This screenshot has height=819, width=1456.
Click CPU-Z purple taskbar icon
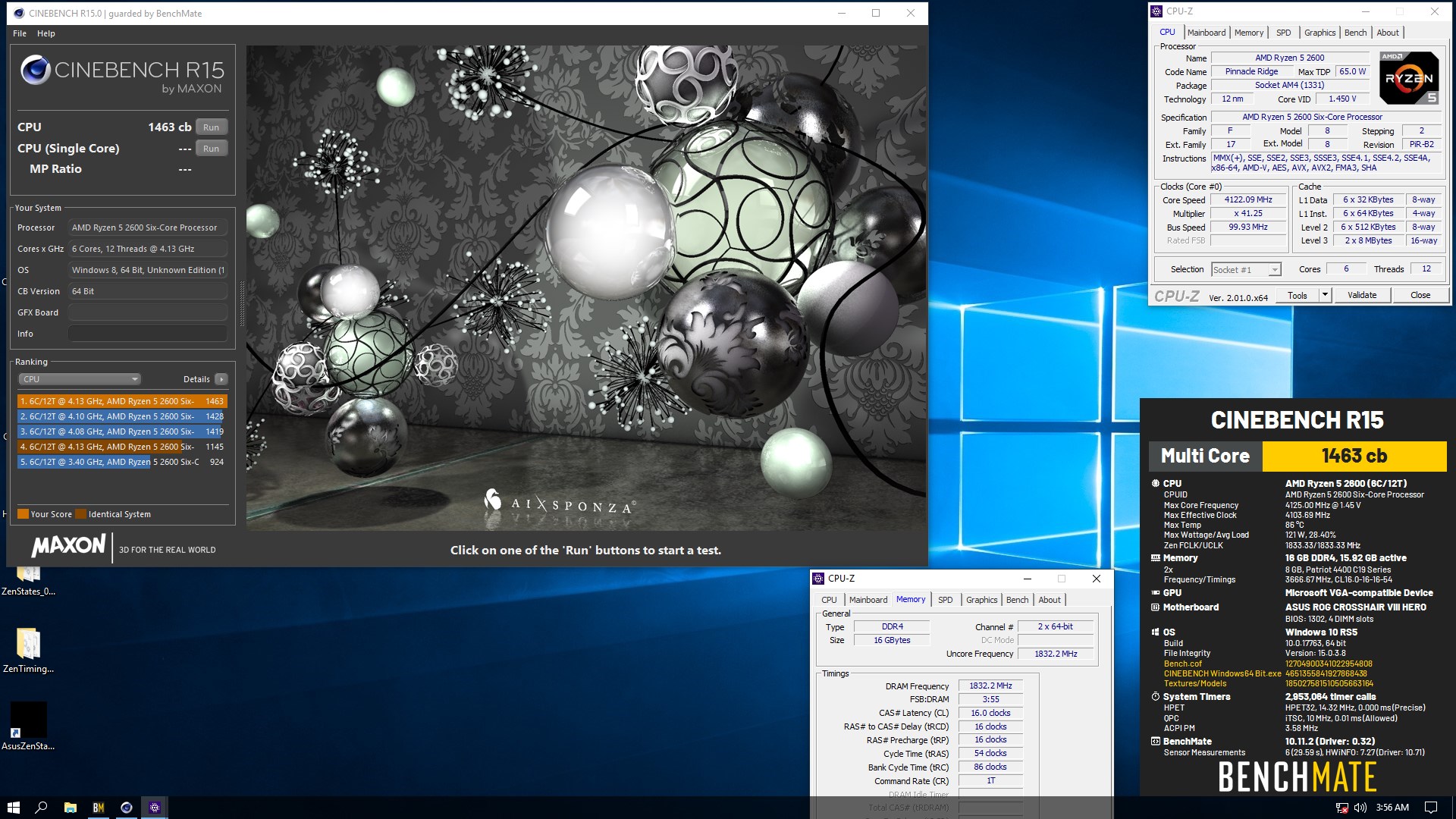[x=155, y=808]
